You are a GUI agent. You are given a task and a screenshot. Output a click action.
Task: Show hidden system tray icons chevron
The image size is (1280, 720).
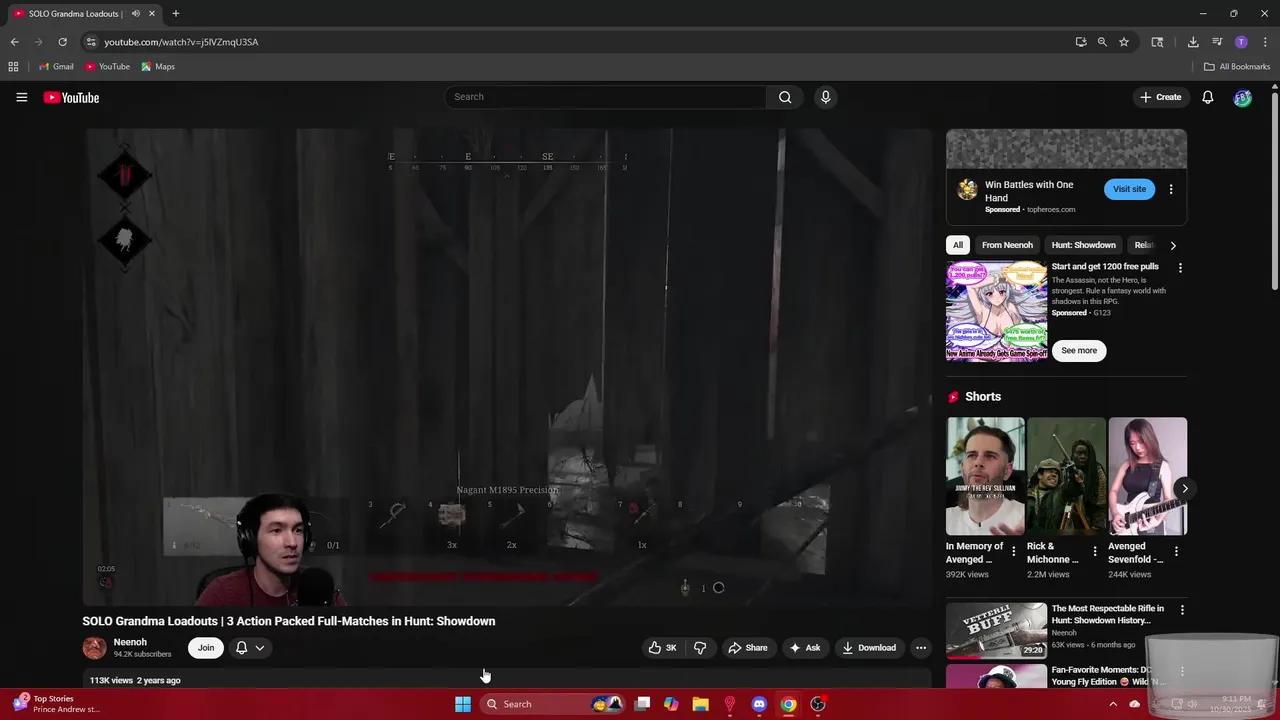pos(1112,704)
